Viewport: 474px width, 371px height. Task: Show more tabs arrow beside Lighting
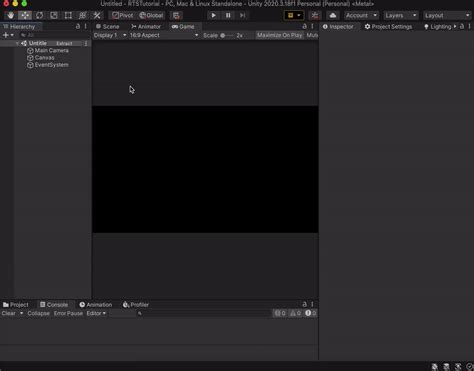(455, 26)
